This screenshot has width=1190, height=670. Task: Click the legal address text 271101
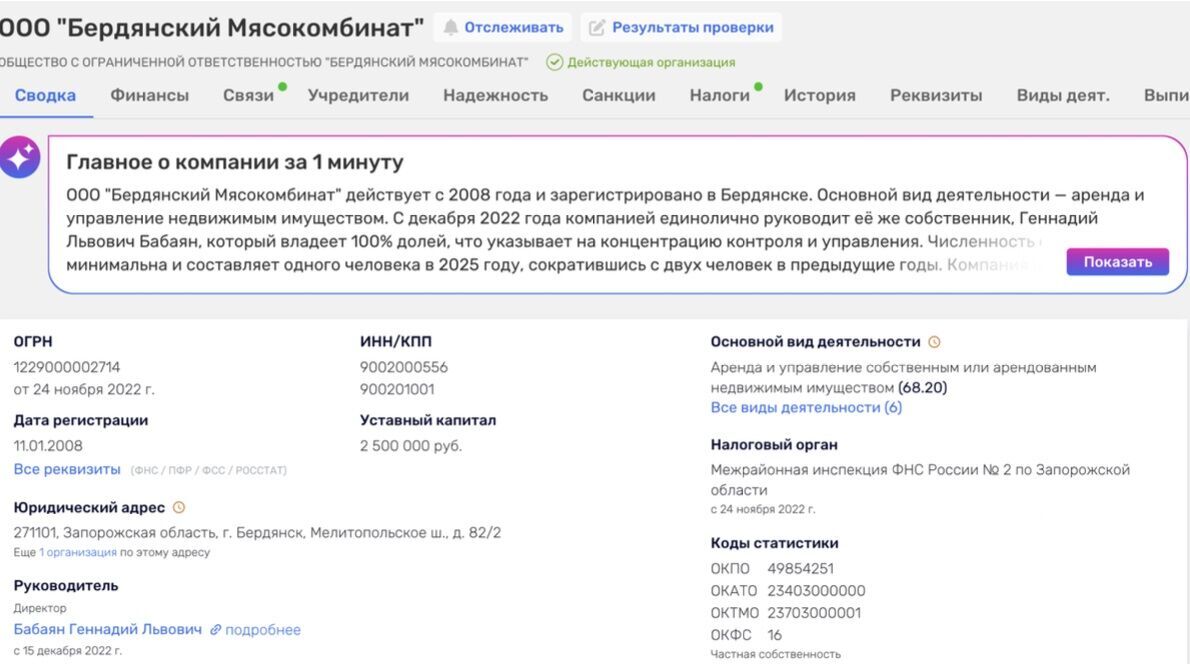pos(257,533)
